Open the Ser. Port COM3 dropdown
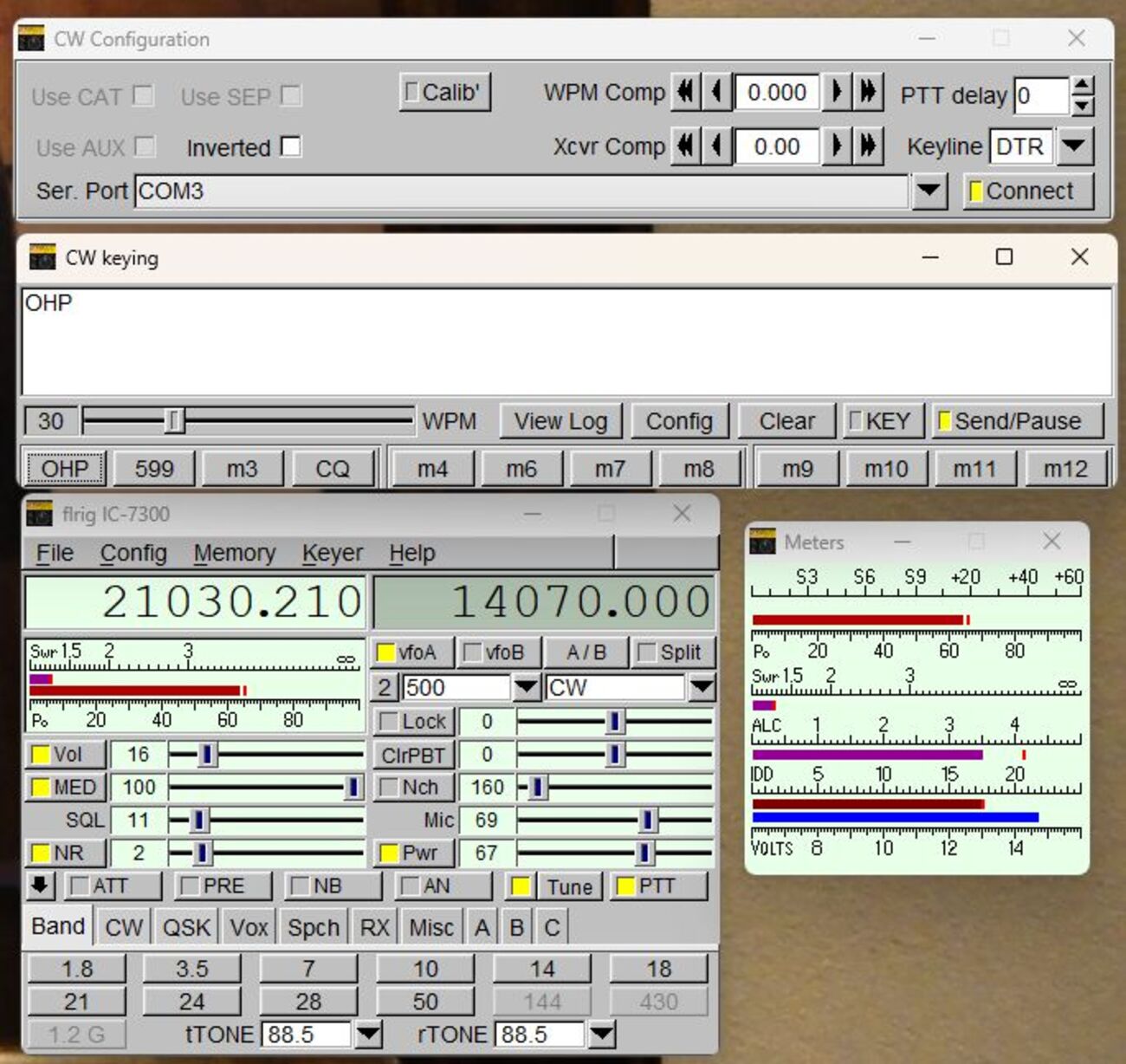The image size is (1126, 1064). coord(929,190)
